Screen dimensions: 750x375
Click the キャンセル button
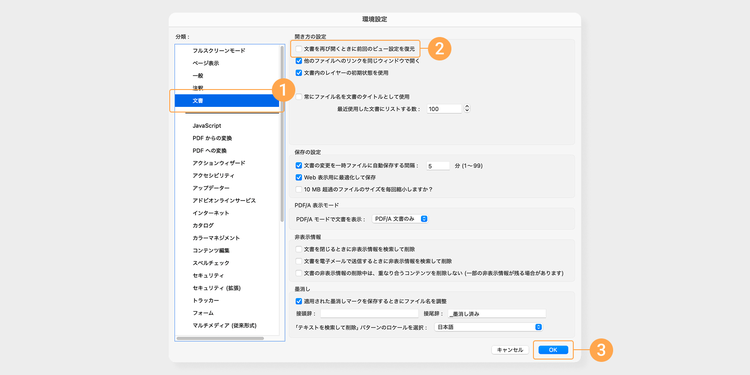[510, 350]
